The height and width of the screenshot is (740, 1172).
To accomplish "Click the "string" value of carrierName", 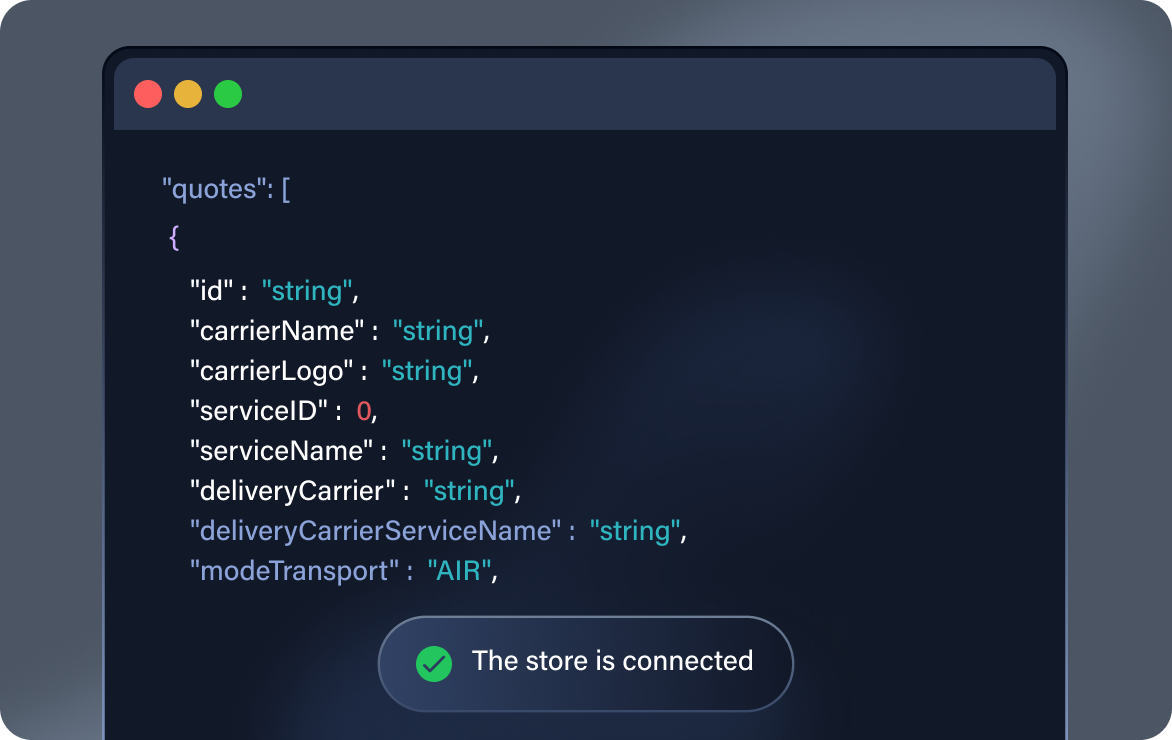I will point(438,331).
